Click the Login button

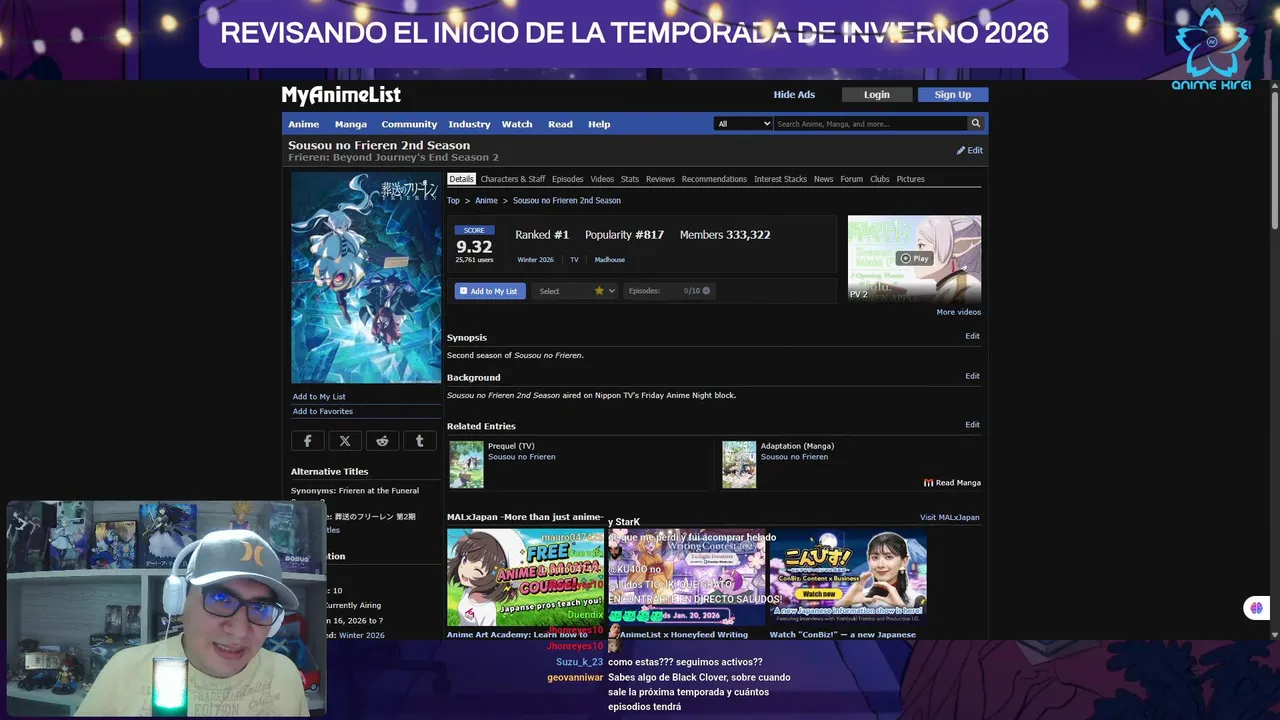coord(877,95)
